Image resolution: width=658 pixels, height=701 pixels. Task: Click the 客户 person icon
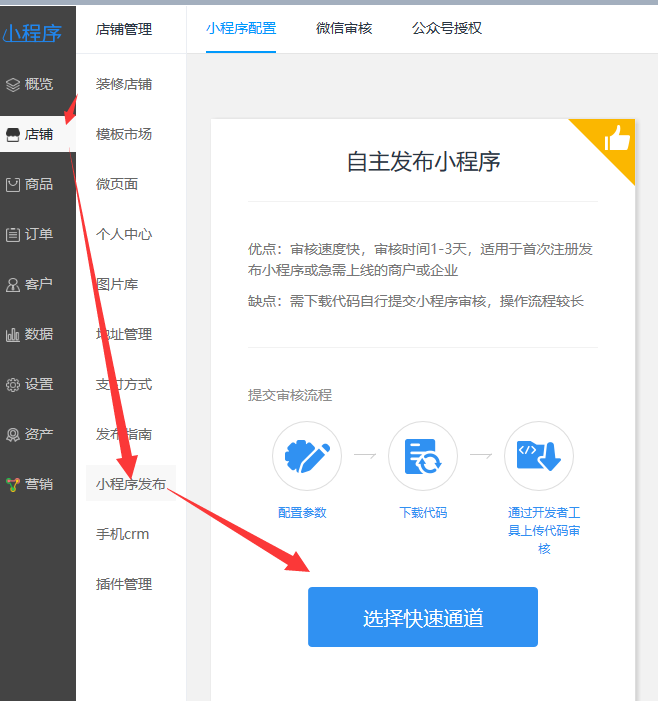tap(13, 285)
